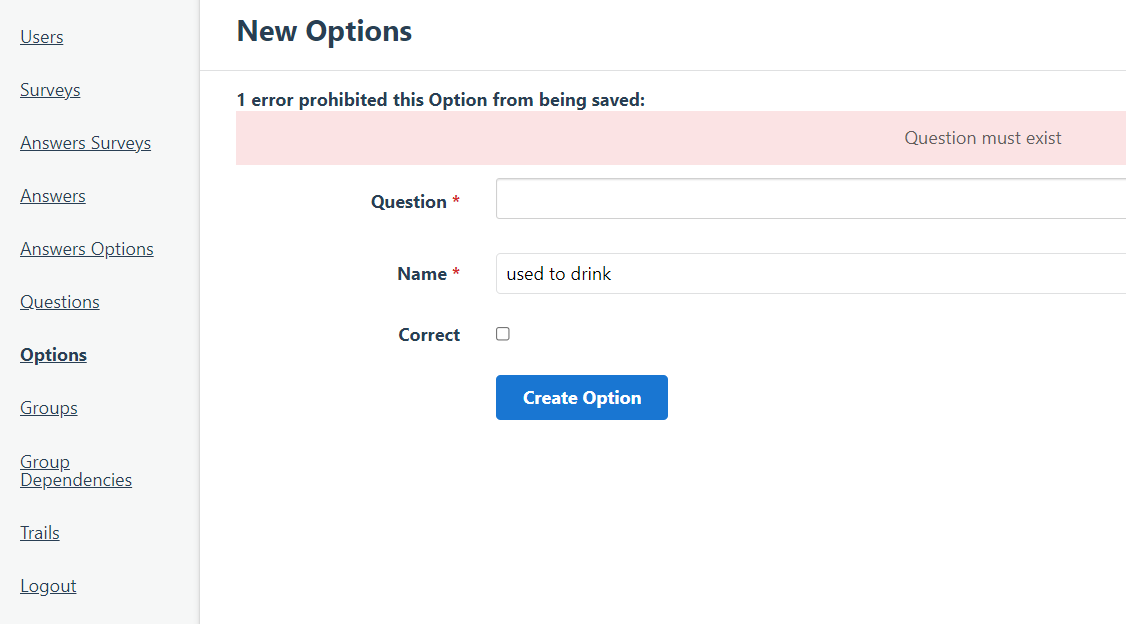Go to the Answers page

pos(52,196)
